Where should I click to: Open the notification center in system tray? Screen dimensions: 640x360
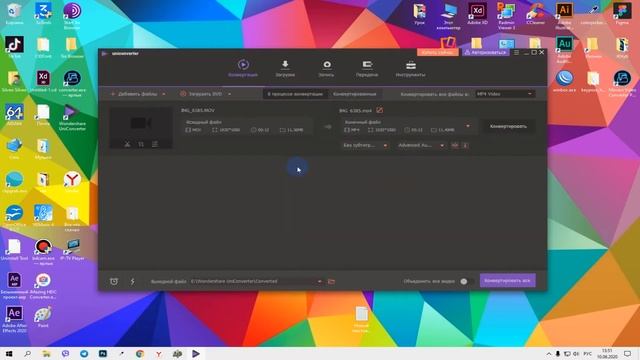click(627, 353)
